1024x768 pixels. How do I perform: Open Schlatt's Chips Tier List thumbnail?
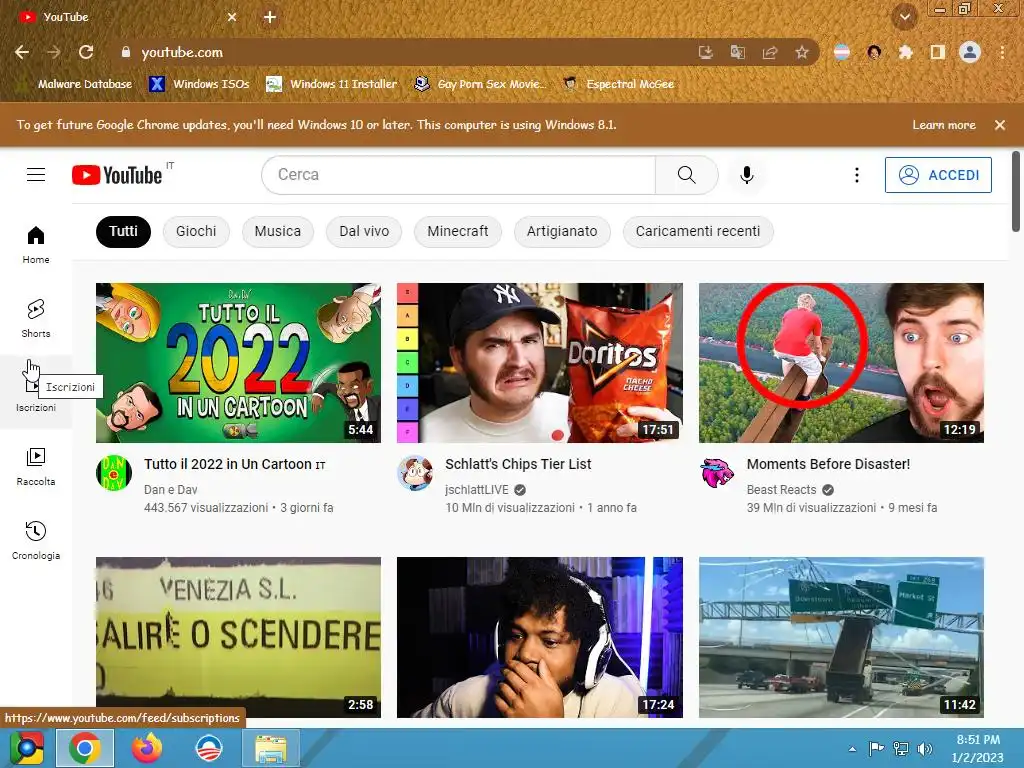tap(539, 362)
